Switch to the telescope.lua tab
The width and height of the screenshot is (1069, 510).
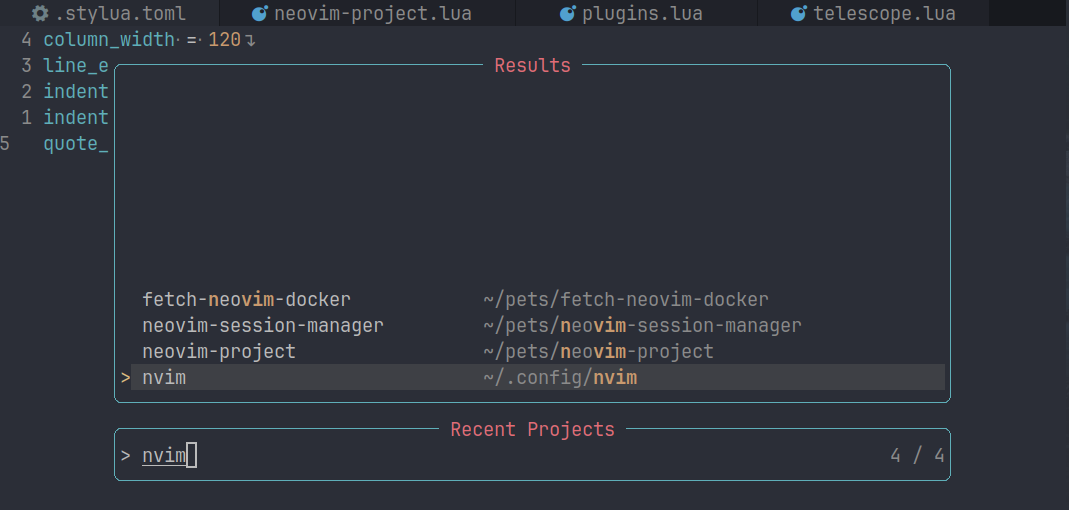pos(873,13)
